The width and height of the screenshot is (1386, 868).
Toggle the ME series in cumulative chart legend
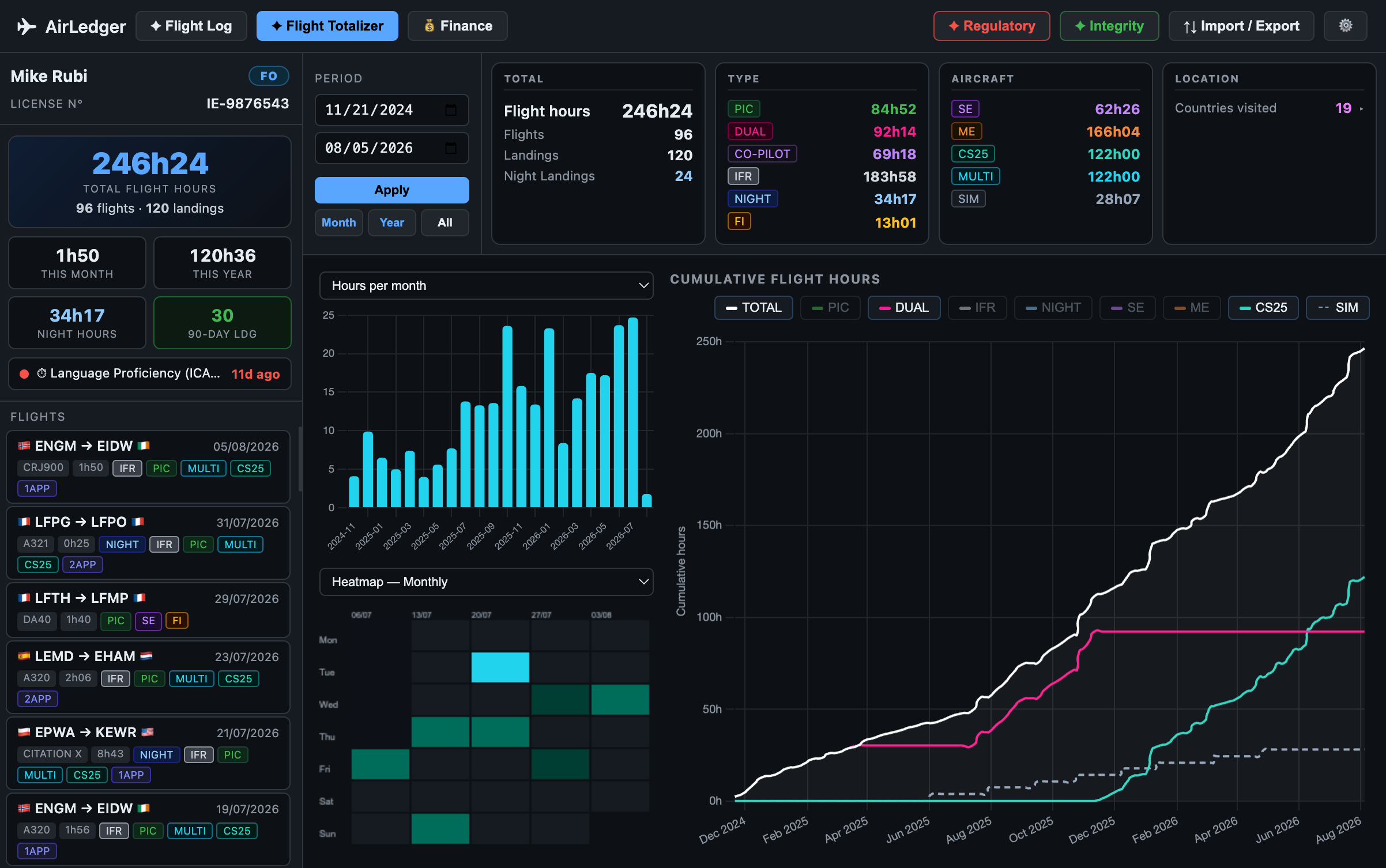[x=1192, y=308]
